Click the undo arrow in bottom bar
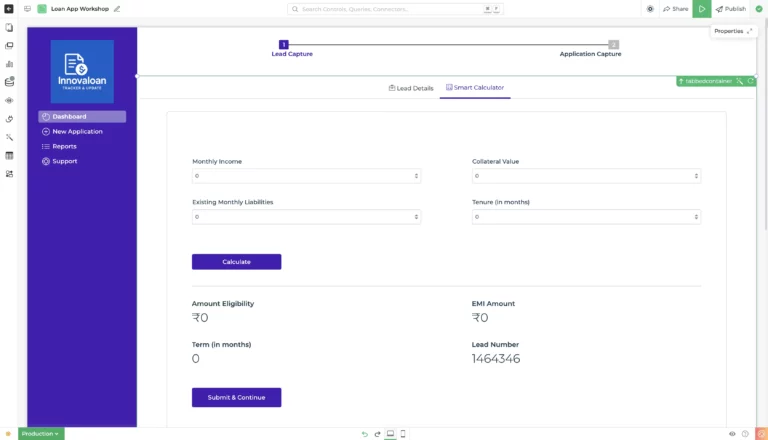The height and width of the screenshot is (440, 768). tap(364, 434)
